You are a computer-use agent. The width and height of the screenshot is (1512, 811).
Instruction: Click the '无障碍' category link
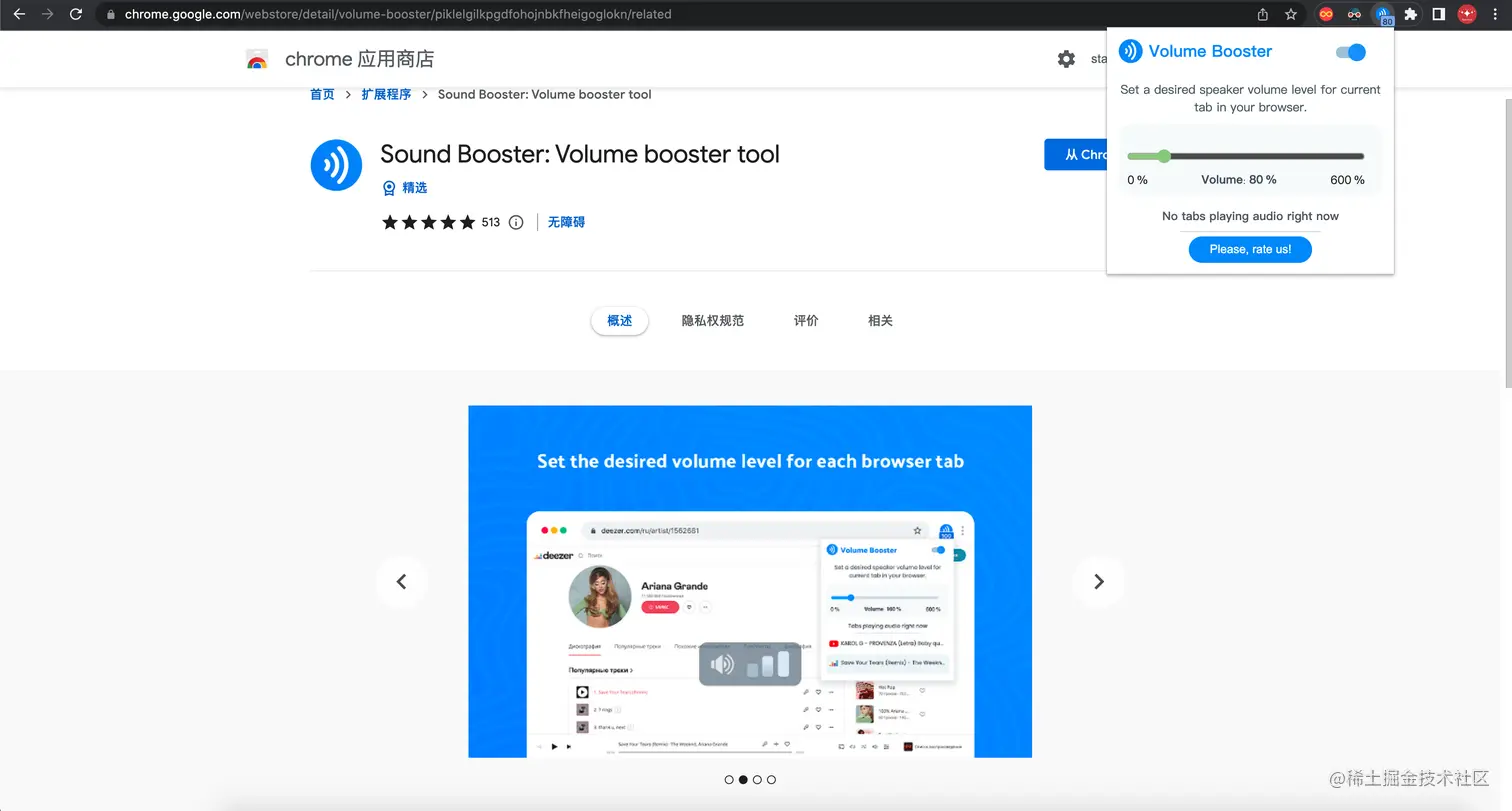pos(566,222)
